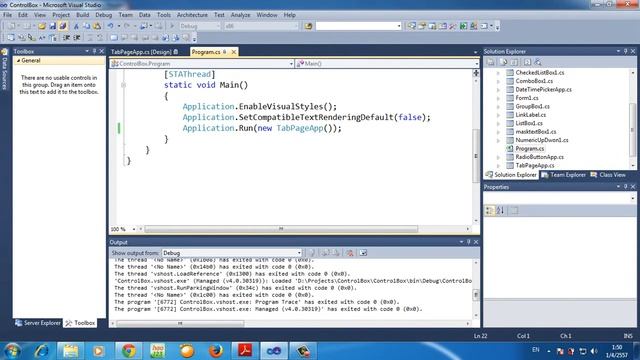Open the Main() member dropdown

[387, 64]
